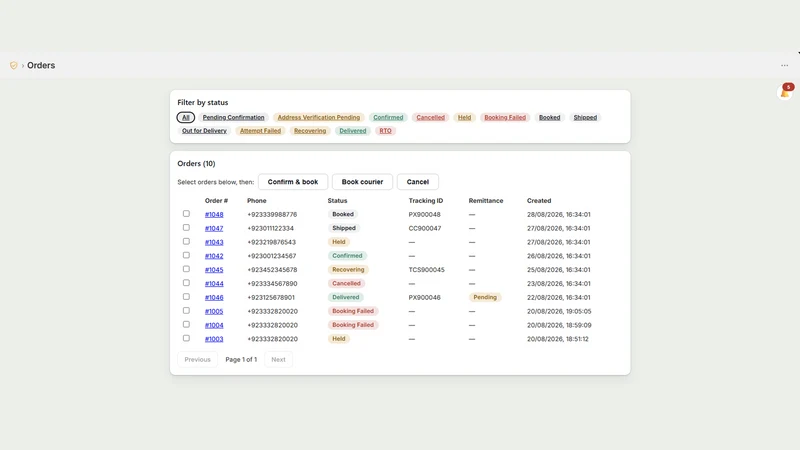The image size is (800, 450).
Task: Filter by Out for Delivery
Action: pyautogui.click(x=204, y=131)
